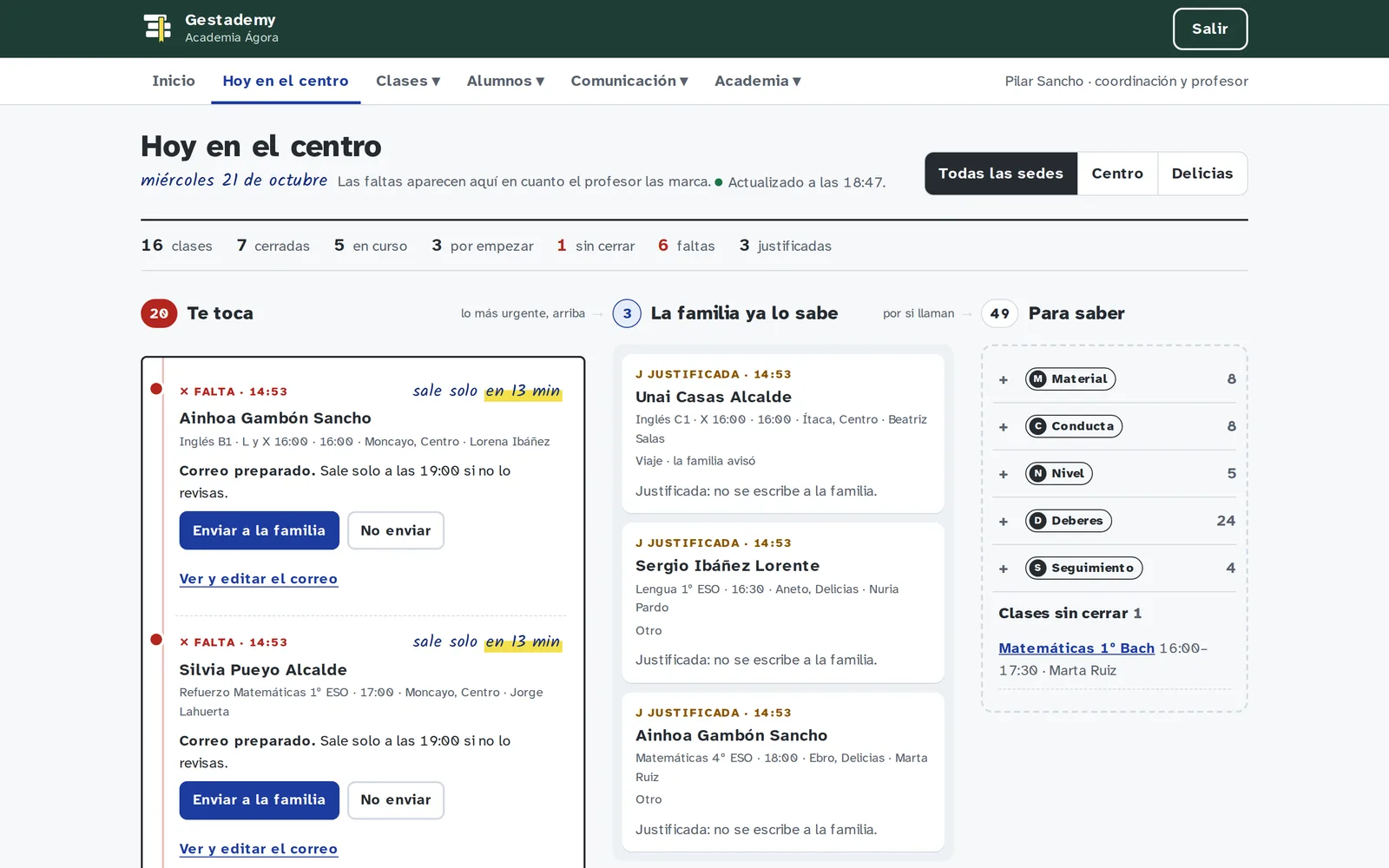Open the Comunicación dropdown menu
The image size is (1389, 868).
click(x=629, y=81)
